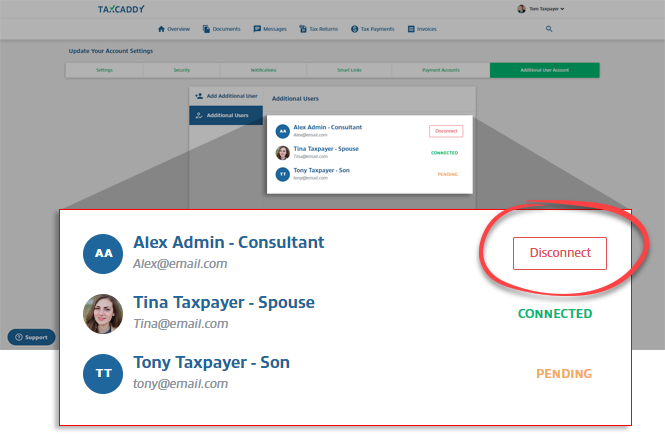The width and height of the screenshot is (665, 440).
Task: Go to Tax Payments
Action: 372,29
